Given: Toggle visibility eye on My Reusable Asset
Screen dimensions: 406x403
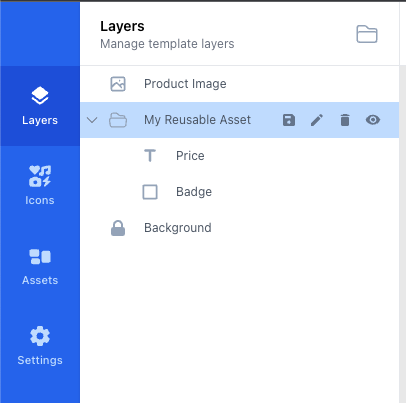Looking at the screenshot, I should click(373, 120).
